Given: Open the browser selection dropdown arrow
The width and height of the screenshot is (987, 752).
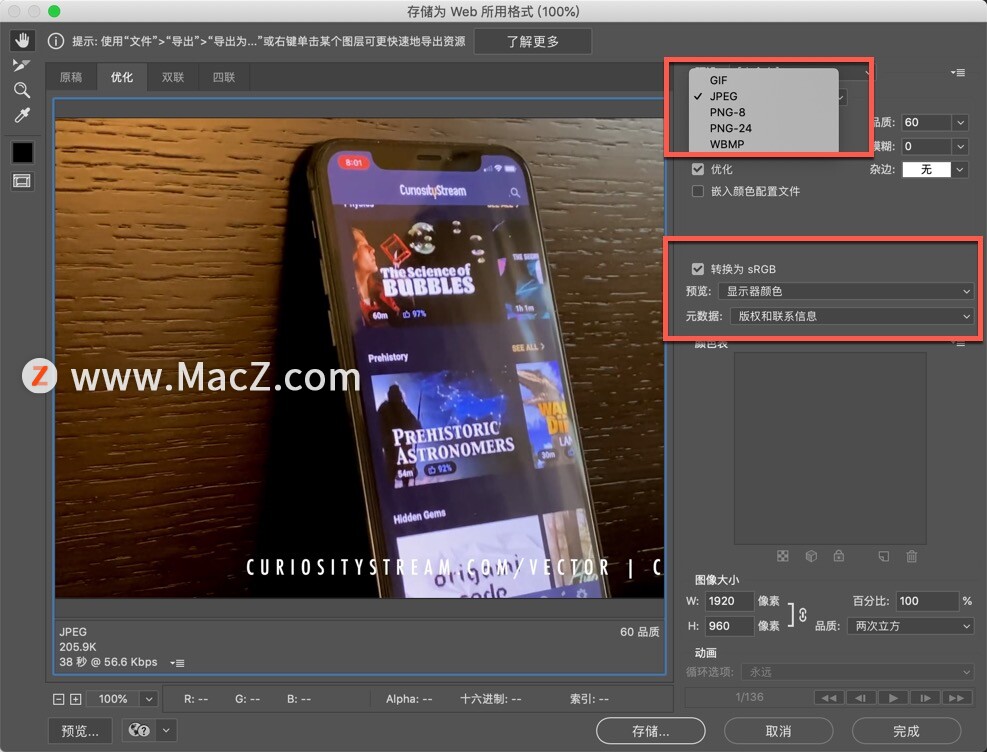Looking at the screenshot, I should (x=166, y=730).
